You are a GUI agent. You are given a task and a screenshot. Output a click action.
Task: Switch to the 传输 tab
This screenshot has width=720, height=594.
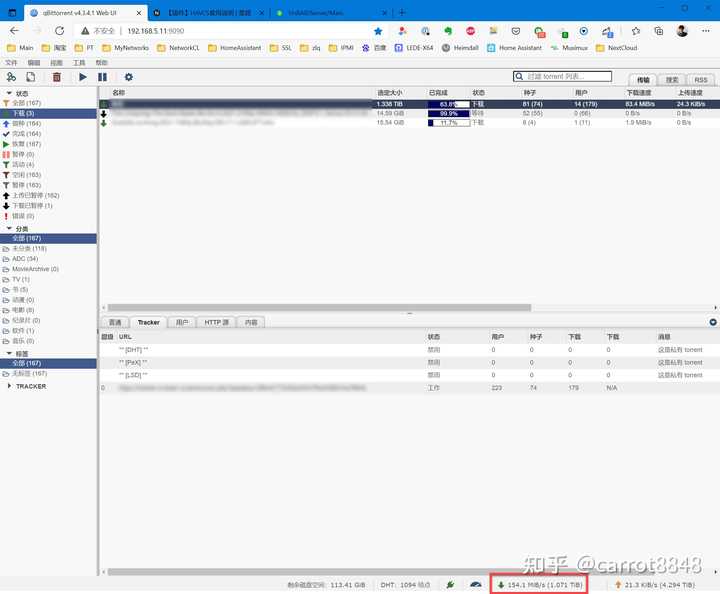pyautogui.click(x=643, y=80)
